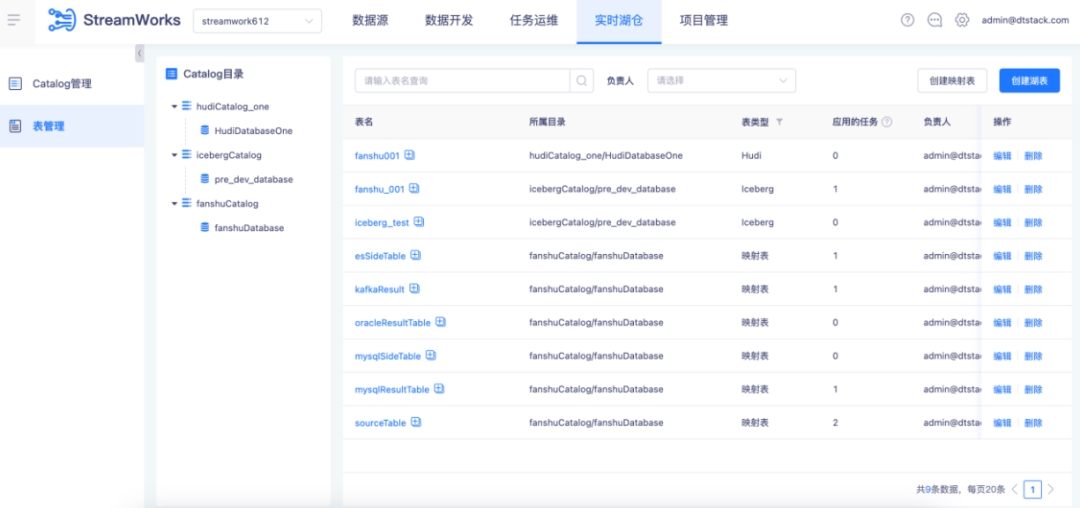This screenshot has width=1080, height=508.
Task: Click the StreamWorks logo
Action: (x=114, y=20)
